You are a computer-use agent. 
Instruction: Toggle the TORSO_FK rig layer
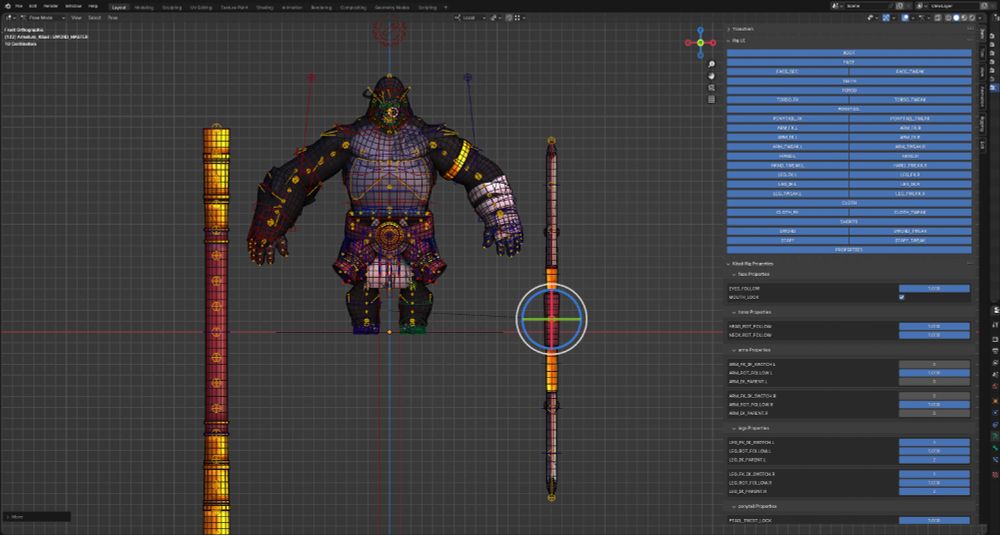point(788,99)
